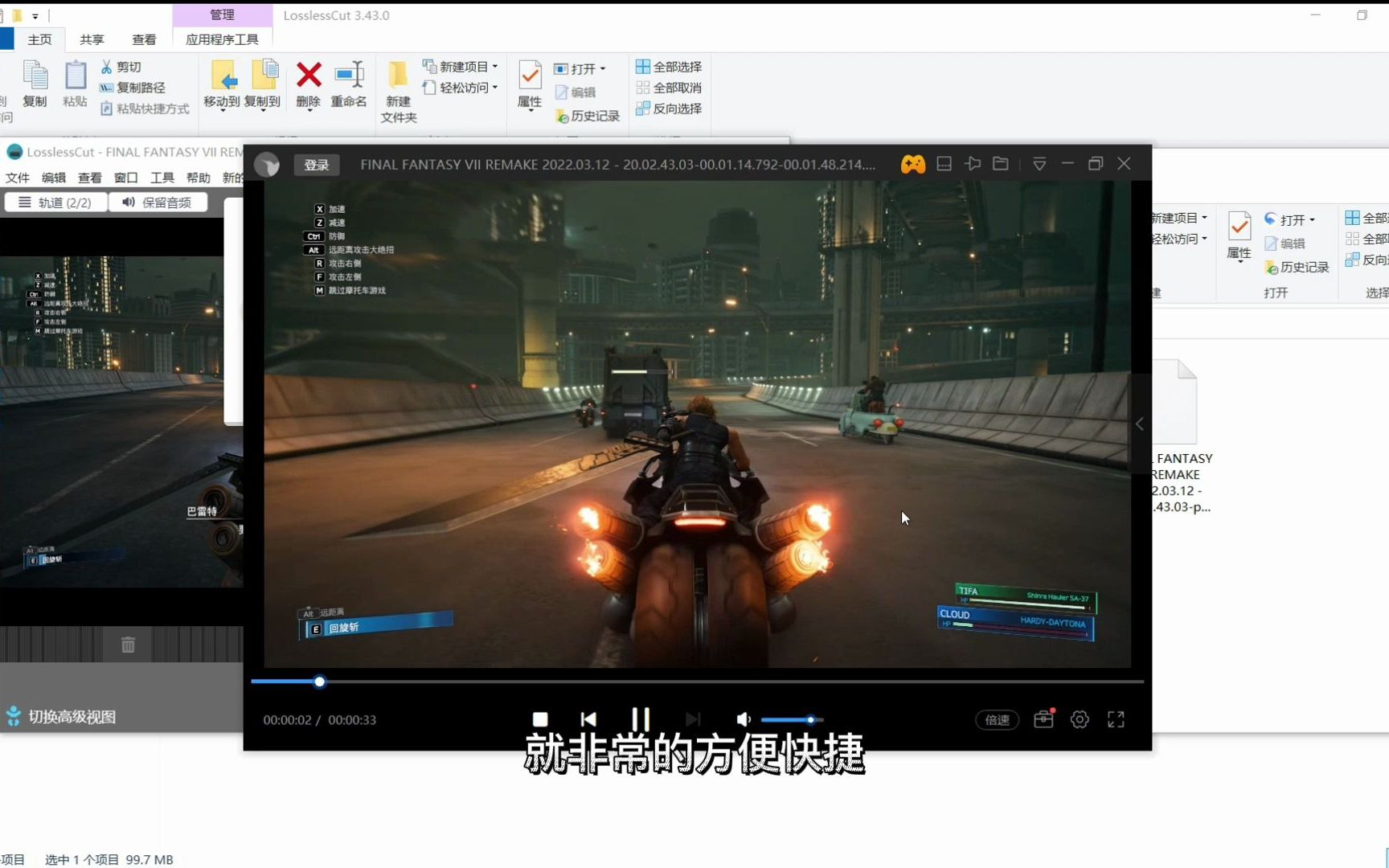Expand the player side playlist arrow
This screenshot has height=868, width=1389.
pyautogui.click(x=1140, y=424)
